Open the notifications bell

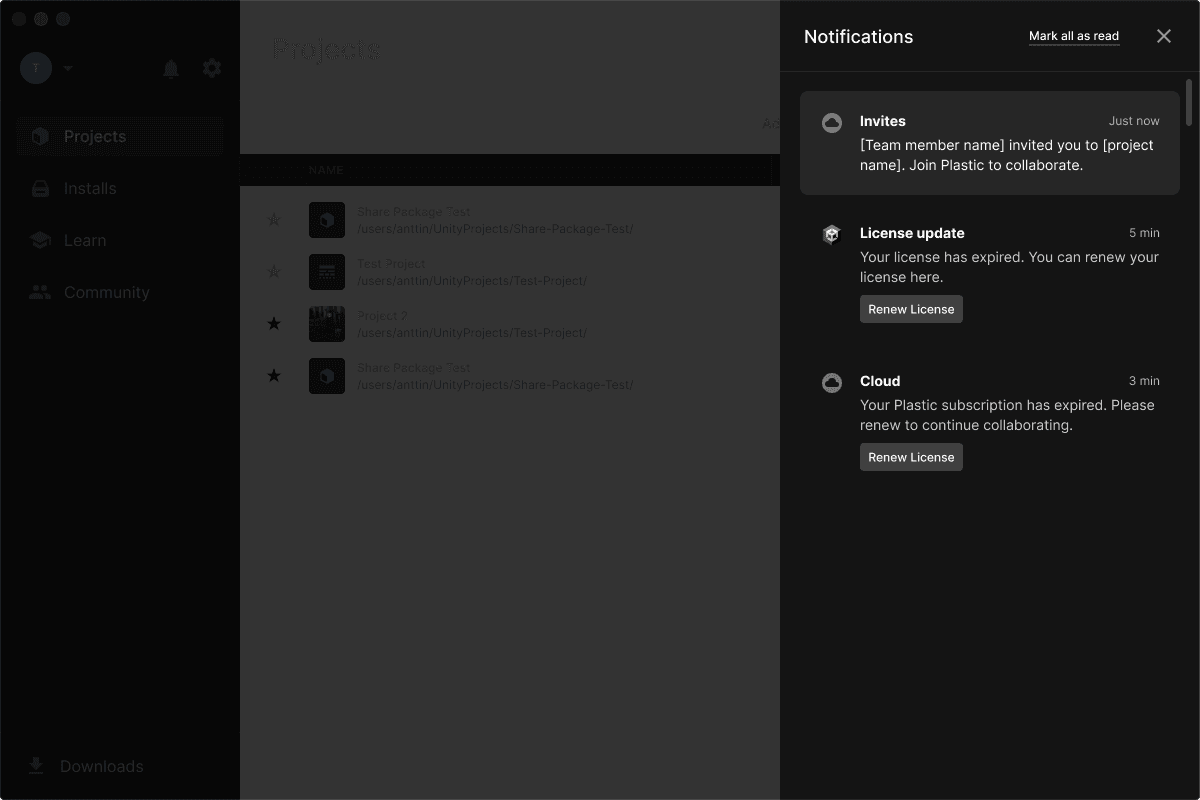point(171,68)
